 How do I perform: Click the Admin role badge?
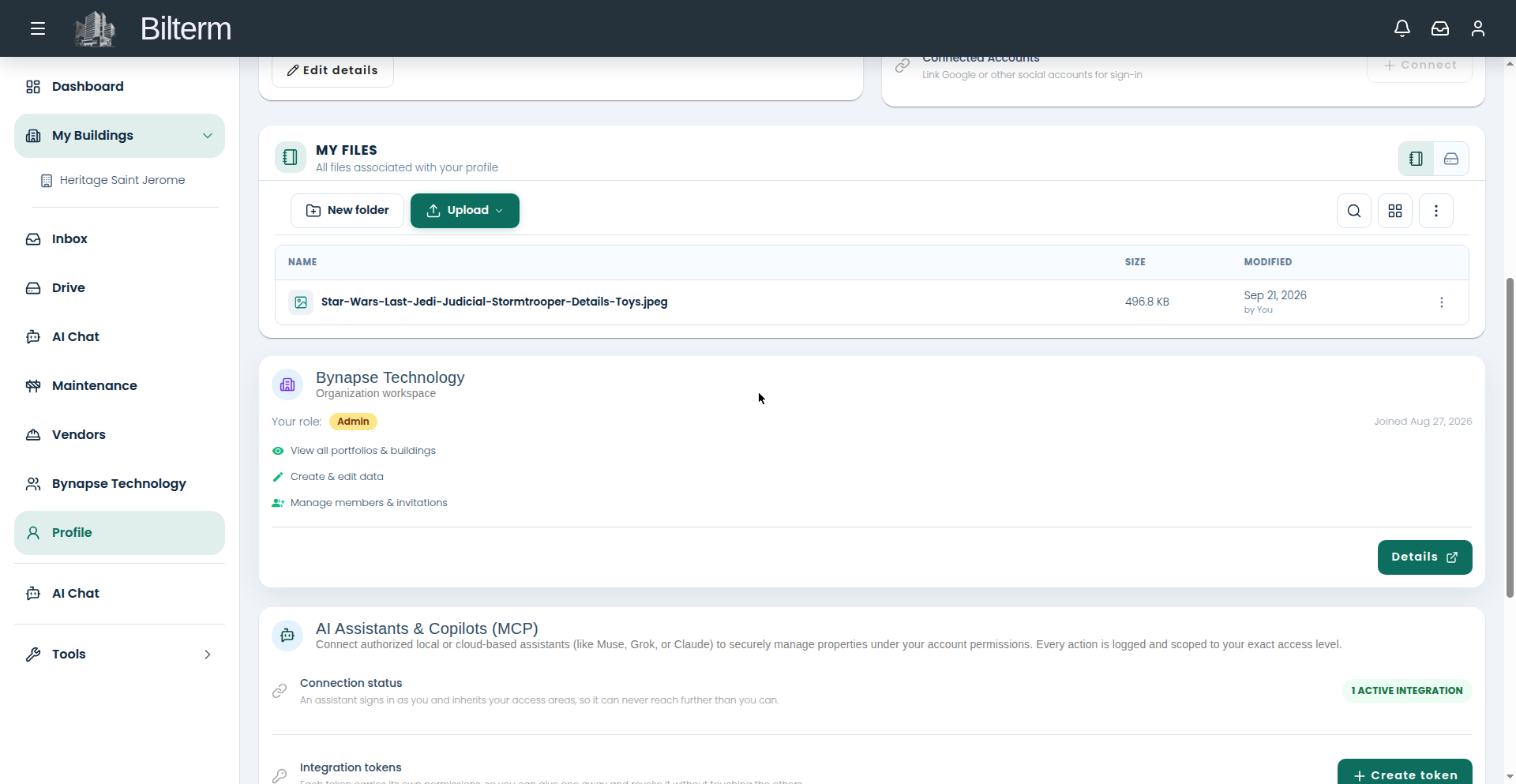click(x=353, y=422)
